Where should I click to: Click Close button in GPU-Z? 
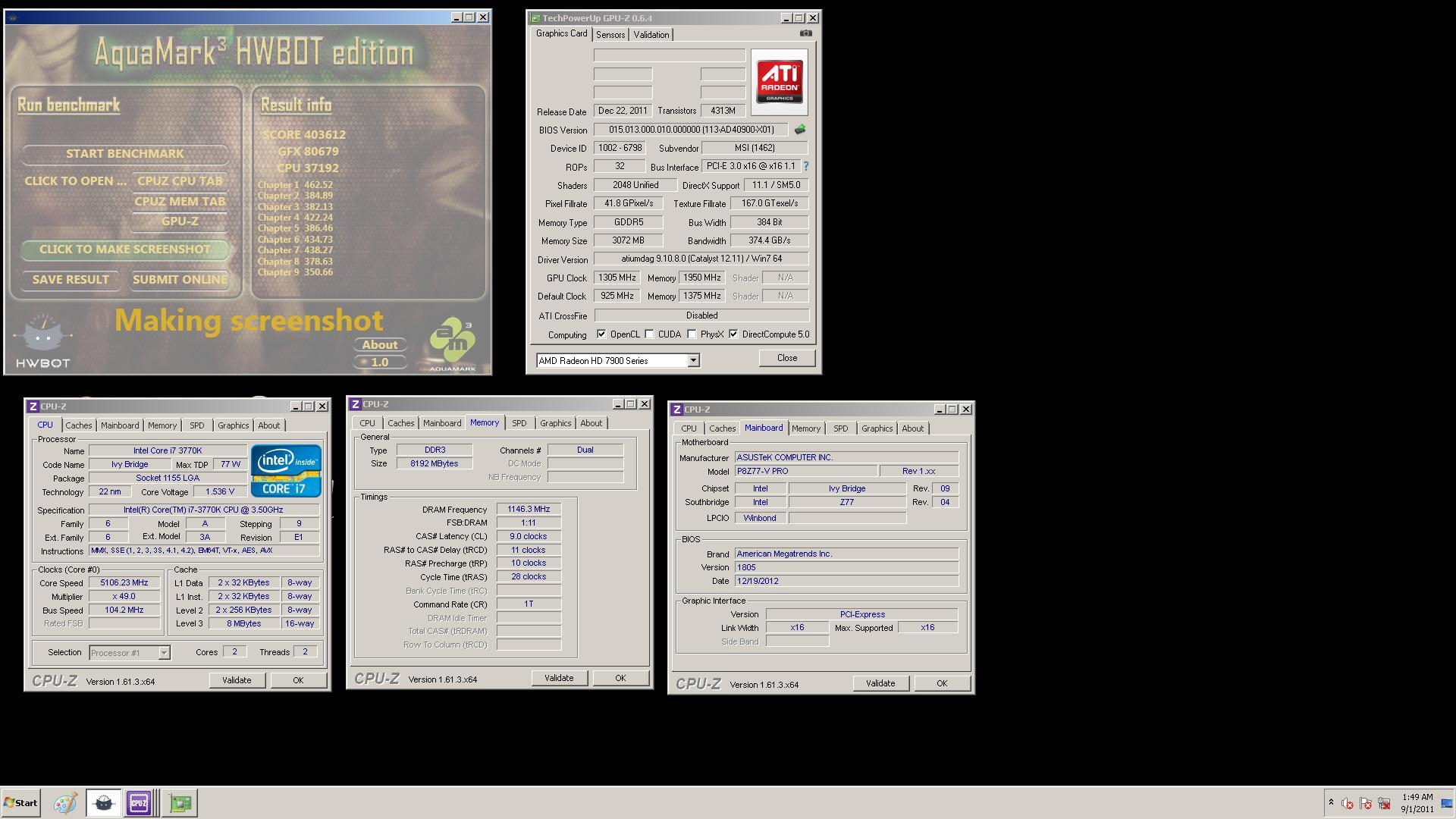(x=787, y=358)
